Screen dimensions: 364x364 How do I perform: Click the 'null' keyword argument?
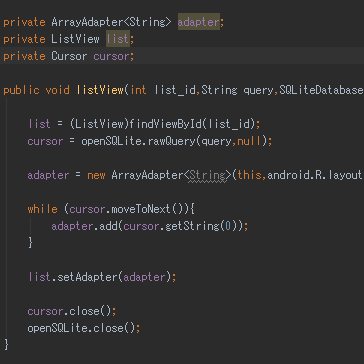pos(249,141)
